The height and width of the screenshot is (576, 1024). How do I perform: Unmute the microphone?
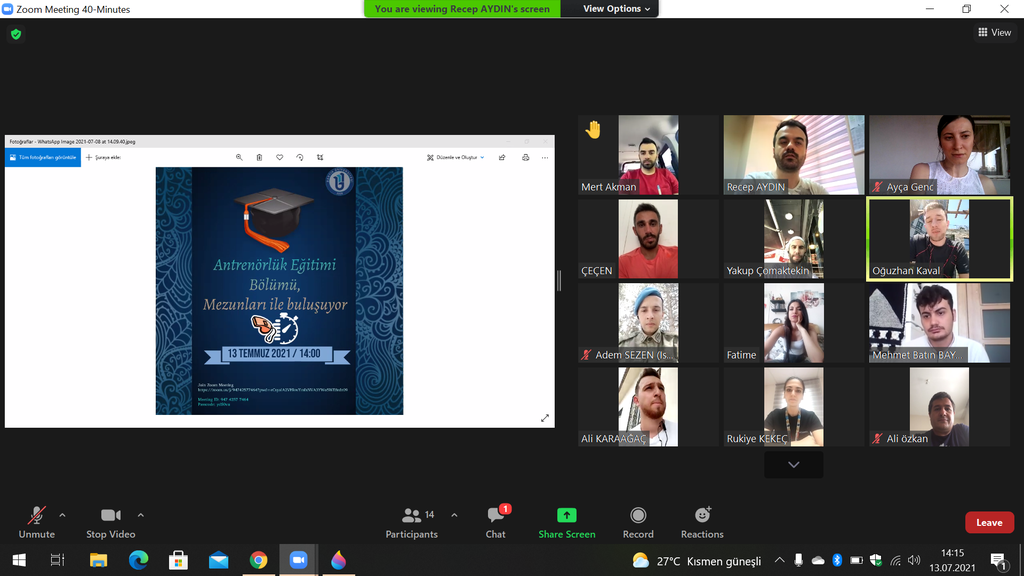[37, 521]
